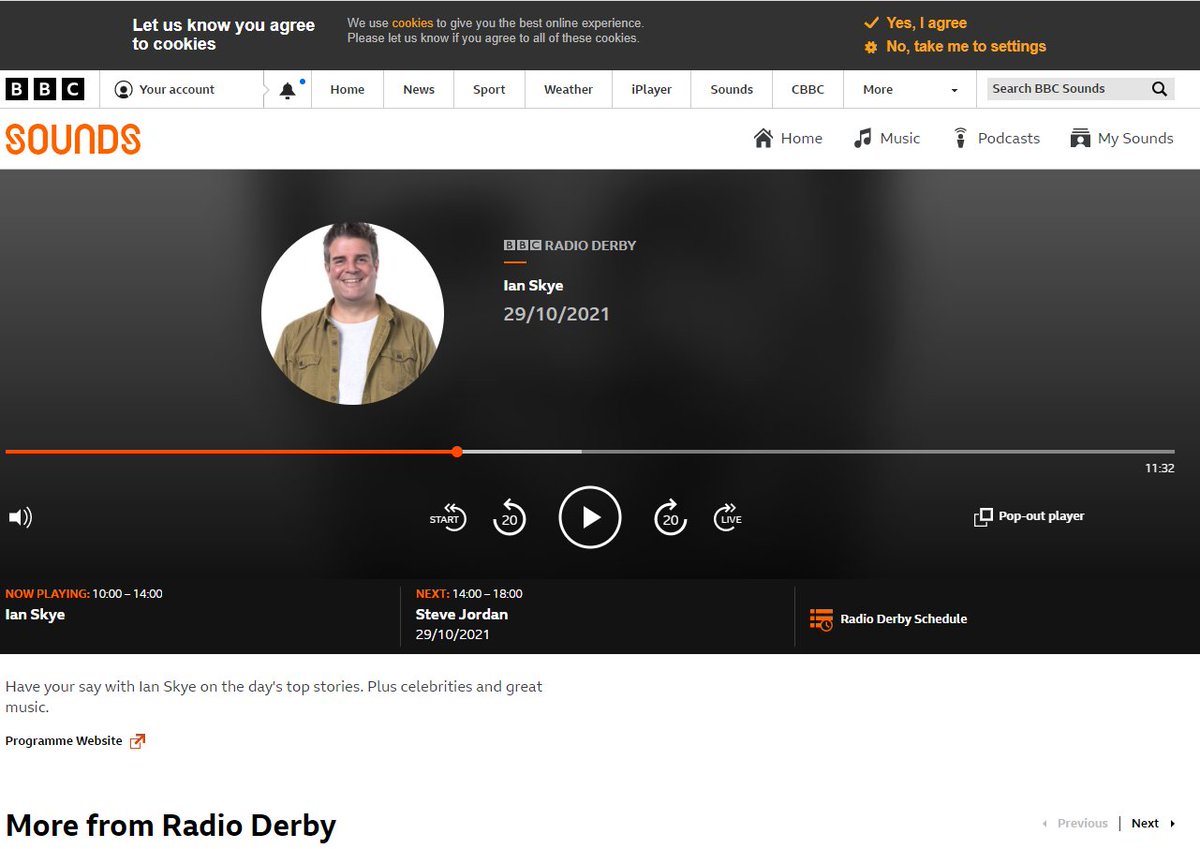Screen dimensions: 1200x849
Task: Open the Pop-out player
Action: tap(1029, 517)
